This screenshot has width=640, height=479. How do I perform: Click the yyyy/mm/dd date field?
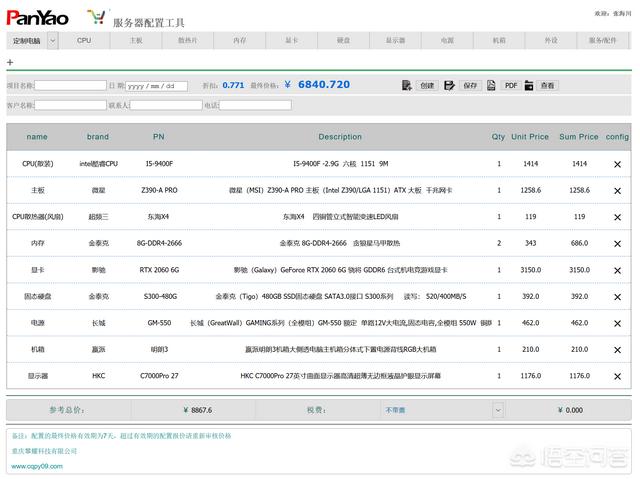pyautogui.click(x=157, y=86)
